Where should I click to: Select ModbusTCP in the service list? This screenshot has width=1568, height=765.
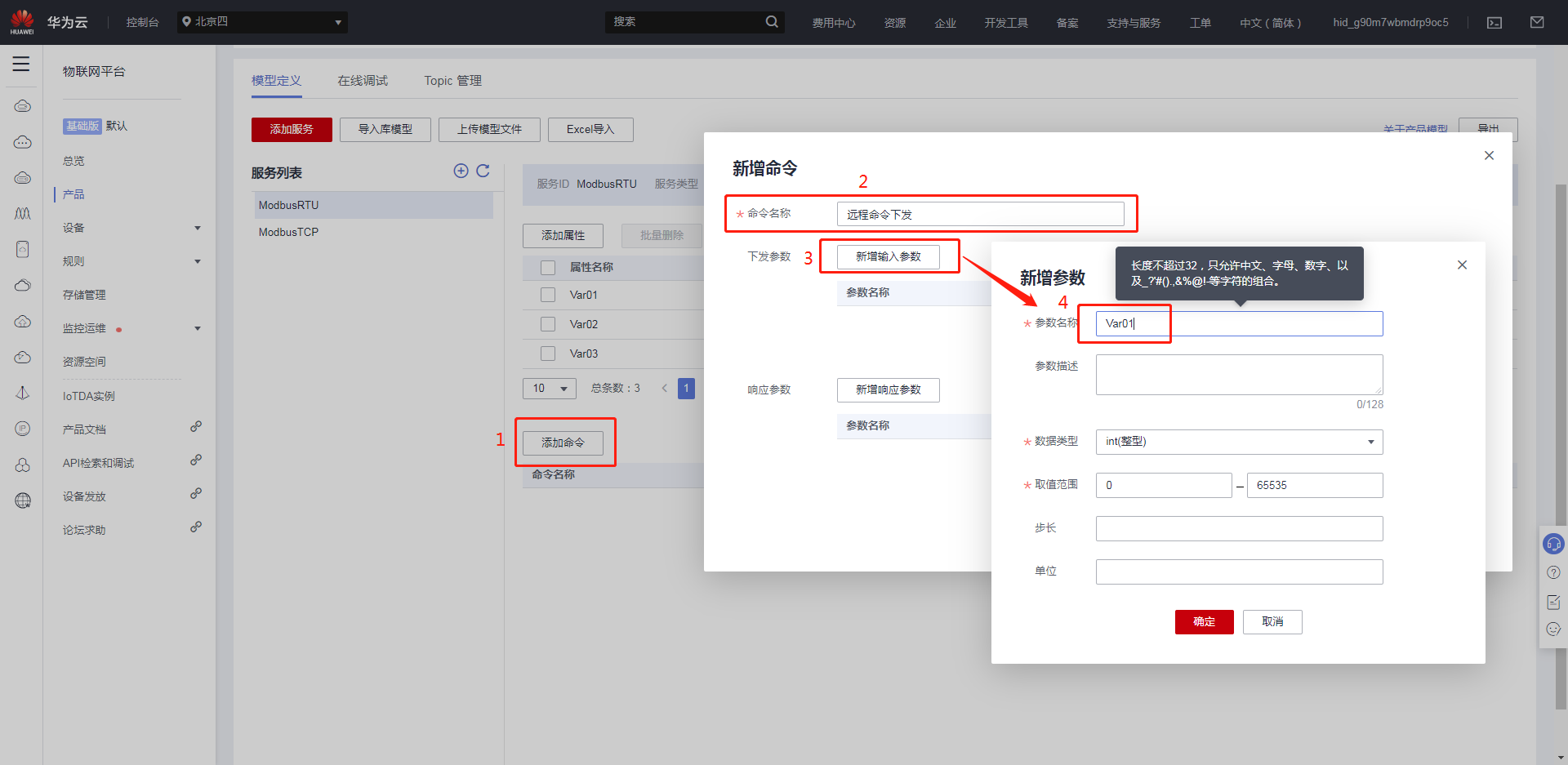click(289, 232)
